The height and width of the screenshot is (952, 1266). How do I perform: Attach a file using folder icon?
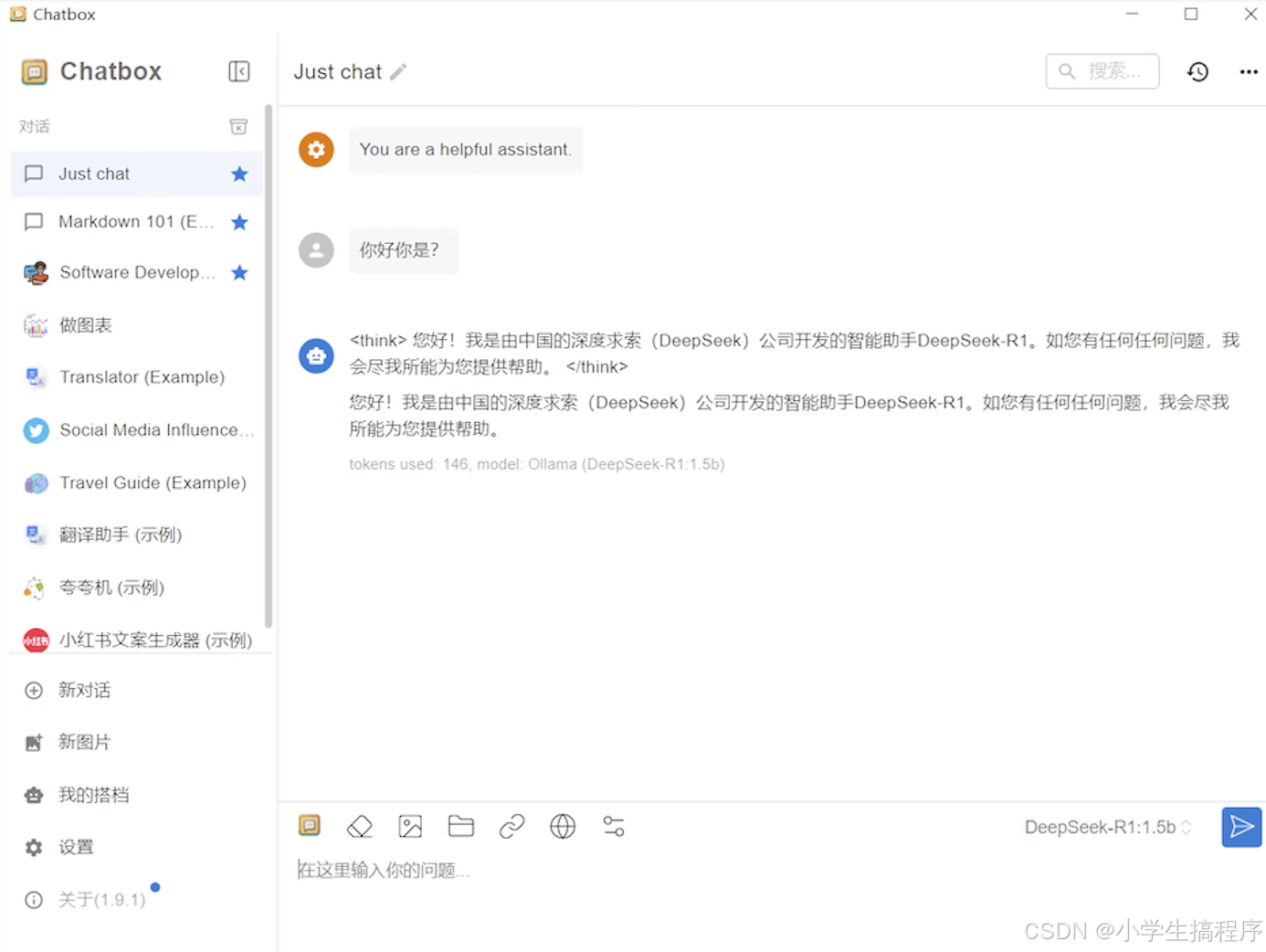pyautogui.click(x=461, y=826)
